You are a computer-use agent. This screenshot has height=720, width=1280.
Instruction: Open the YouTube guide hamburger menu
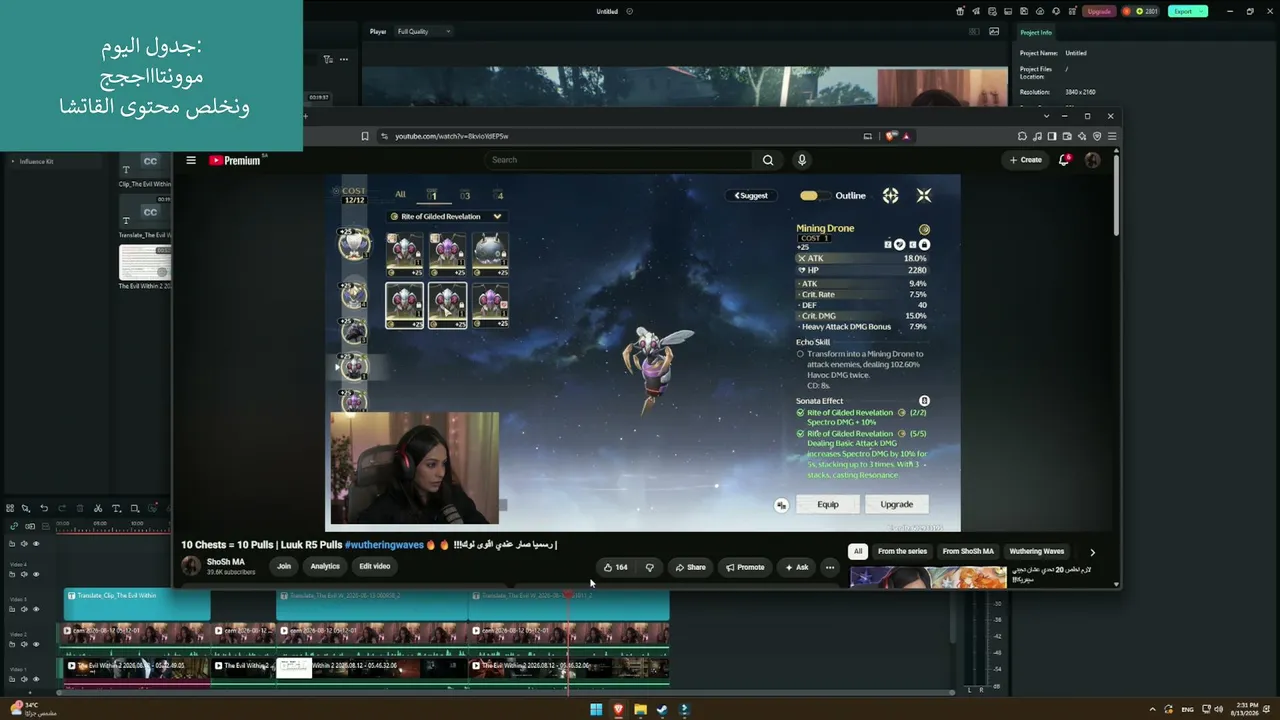click(x=191, y=160)
